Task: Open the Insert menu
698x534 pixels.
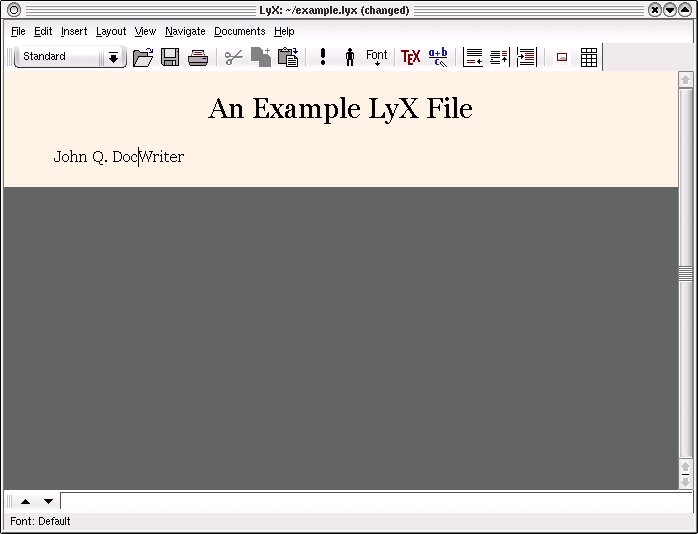Action: click(74, 31)
